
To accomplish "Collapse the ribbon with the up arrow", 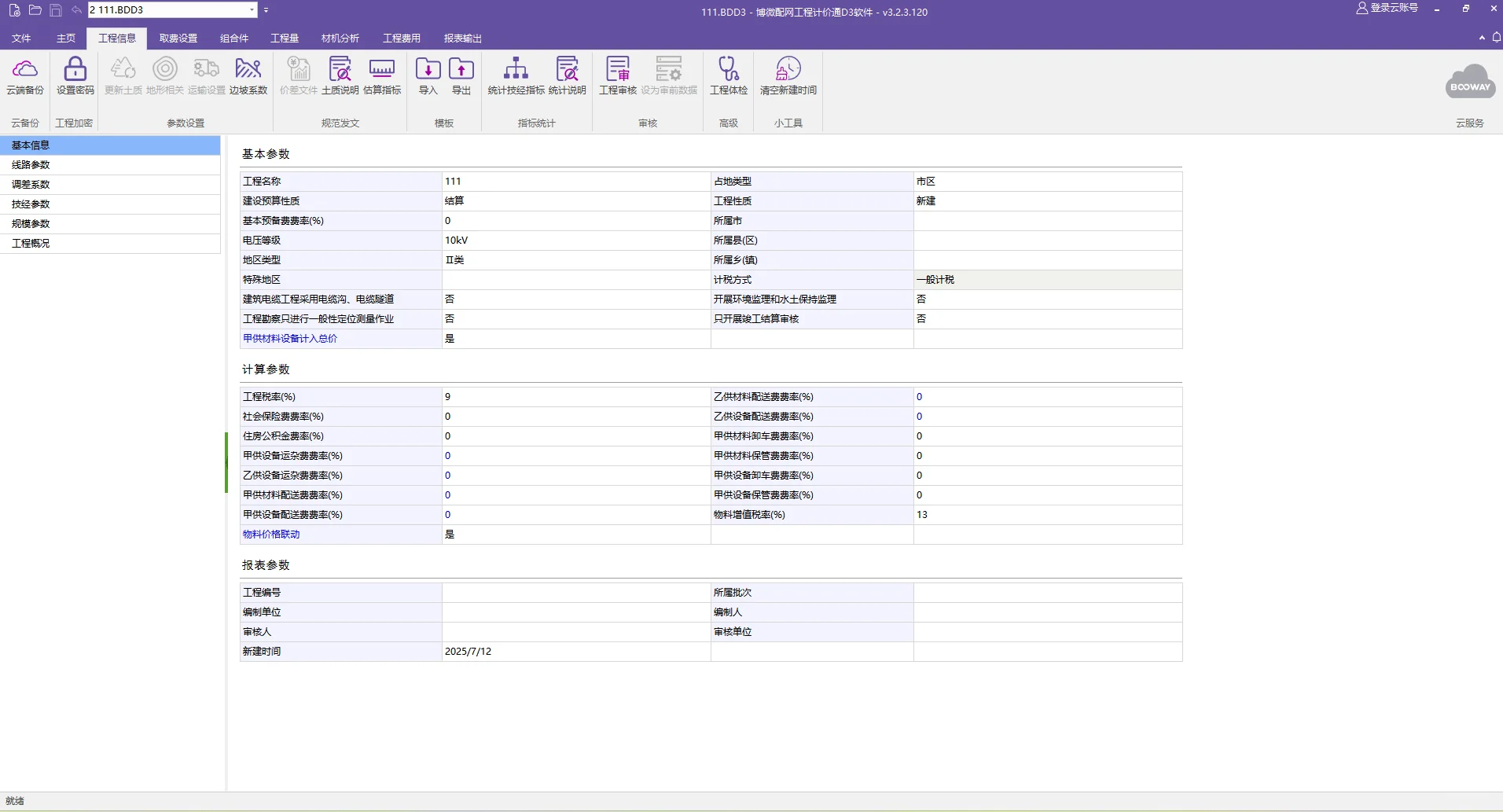I will [1482, 37].
